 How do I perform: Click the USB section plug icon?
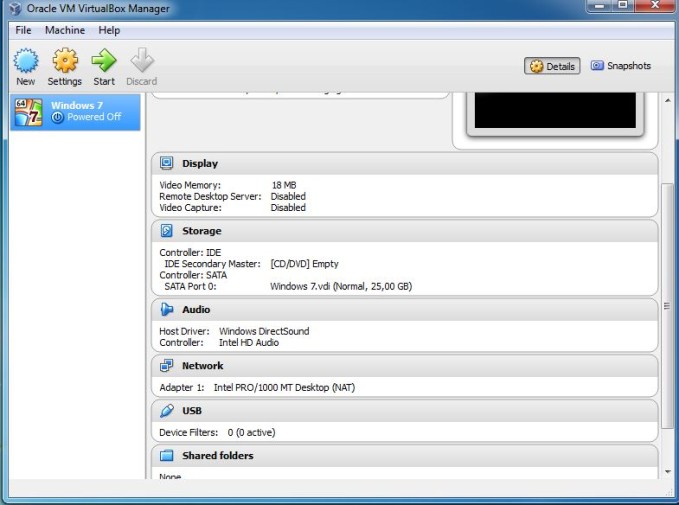point(167,411)
